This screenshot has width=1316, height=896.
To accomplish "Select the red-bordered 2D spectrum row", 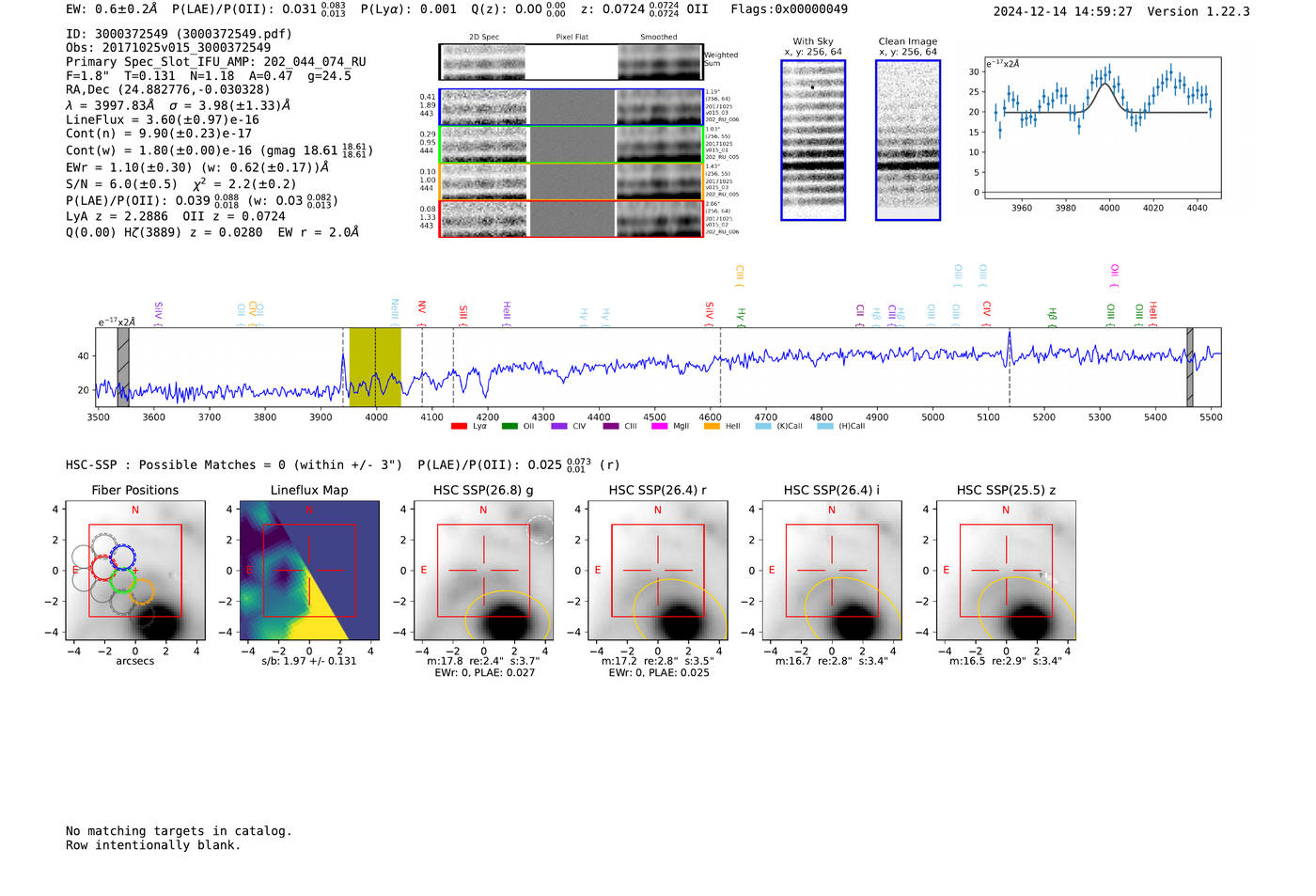I will 571,218.
